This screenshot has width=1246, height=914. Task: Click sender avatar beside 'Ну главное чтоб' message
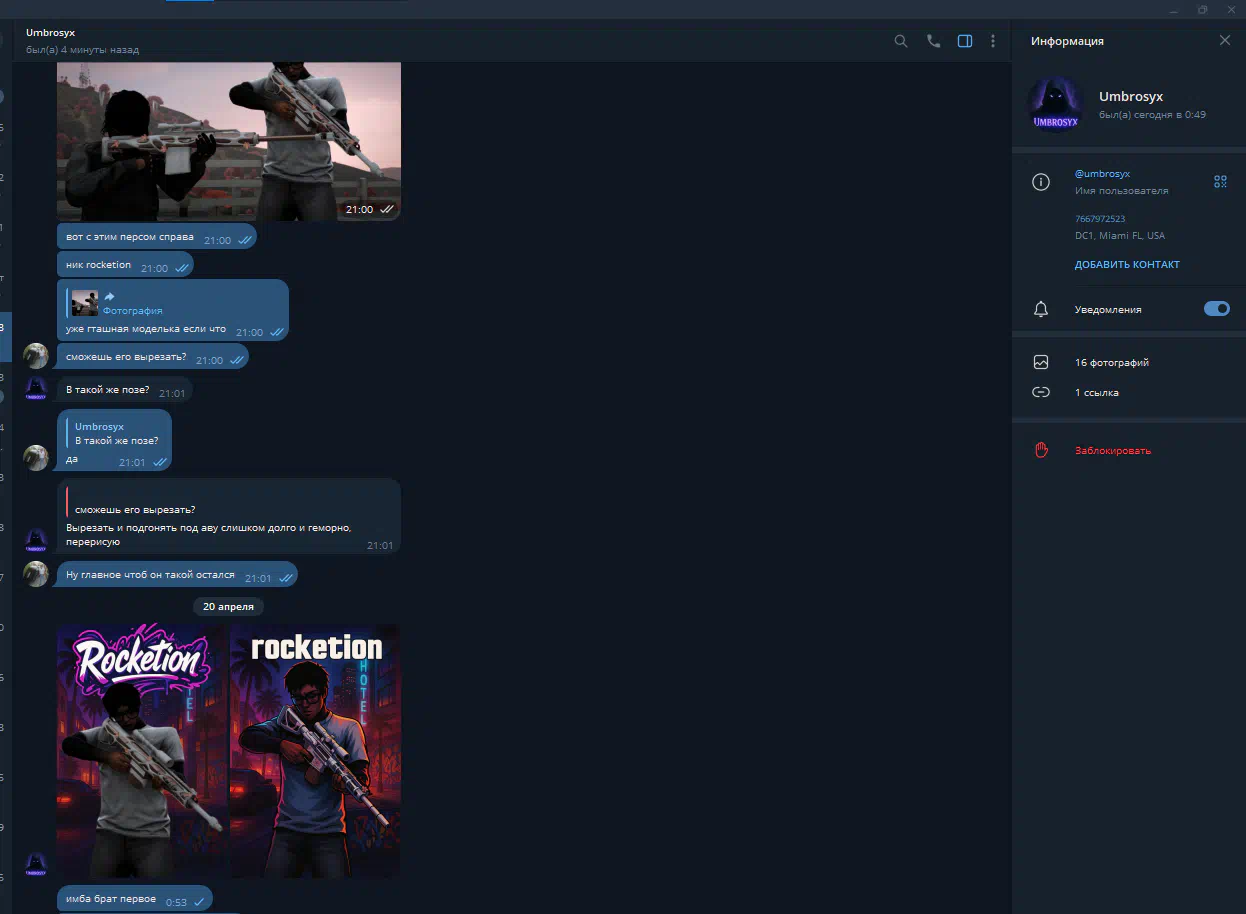point(36,574)
